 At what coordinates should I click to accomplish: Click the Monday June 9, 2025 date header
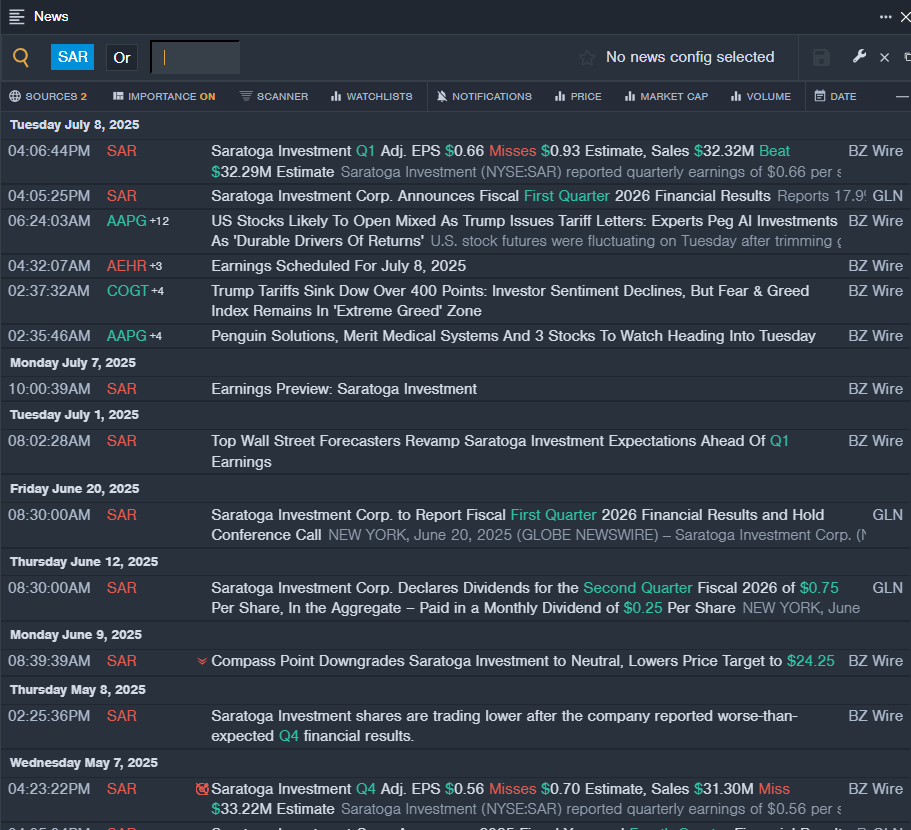point(76,635)
